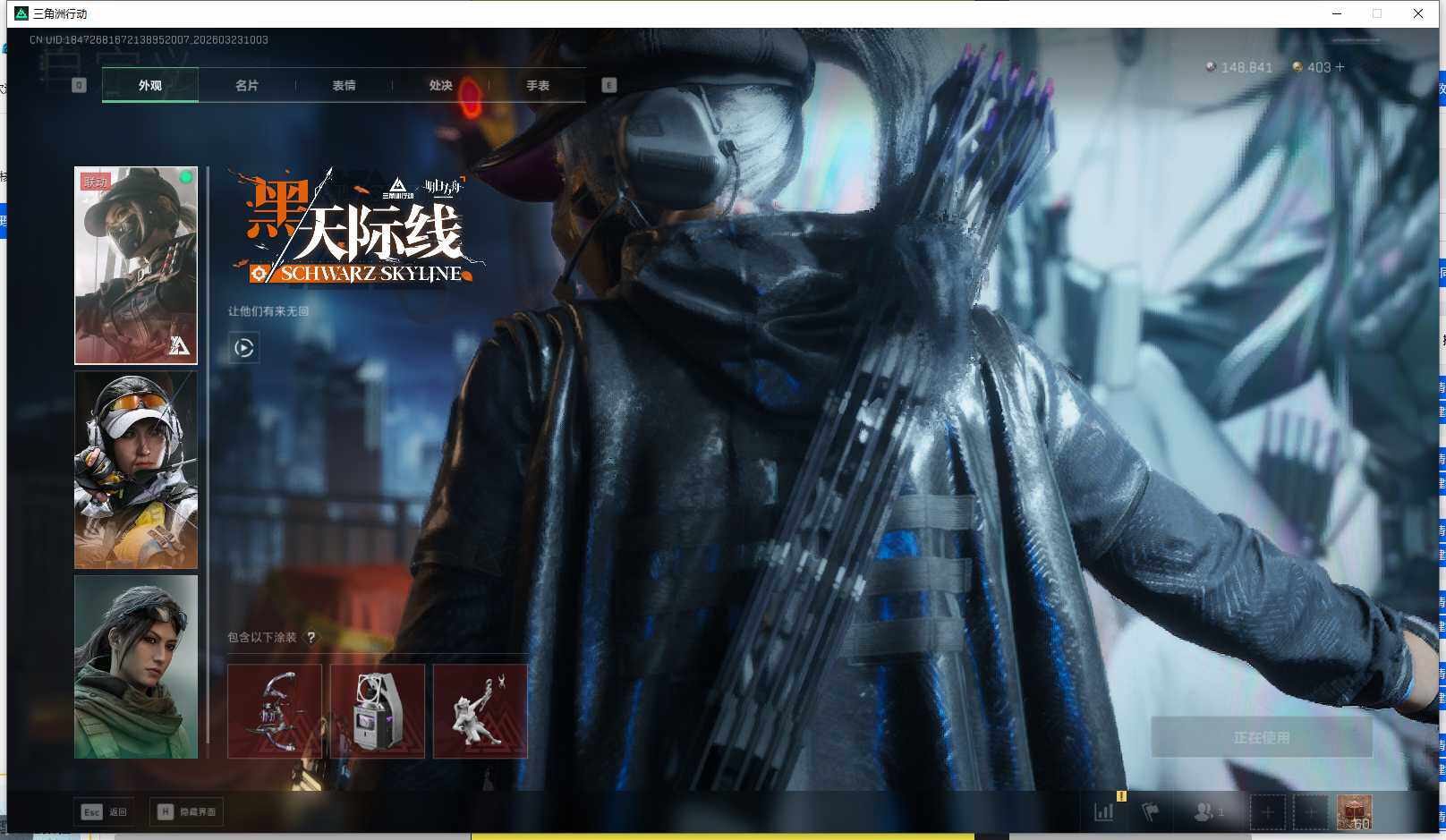Click the CN UID text at top
Image resolution: width=1446 pixels, height=840 pixels.
click(x=149, y=39)
